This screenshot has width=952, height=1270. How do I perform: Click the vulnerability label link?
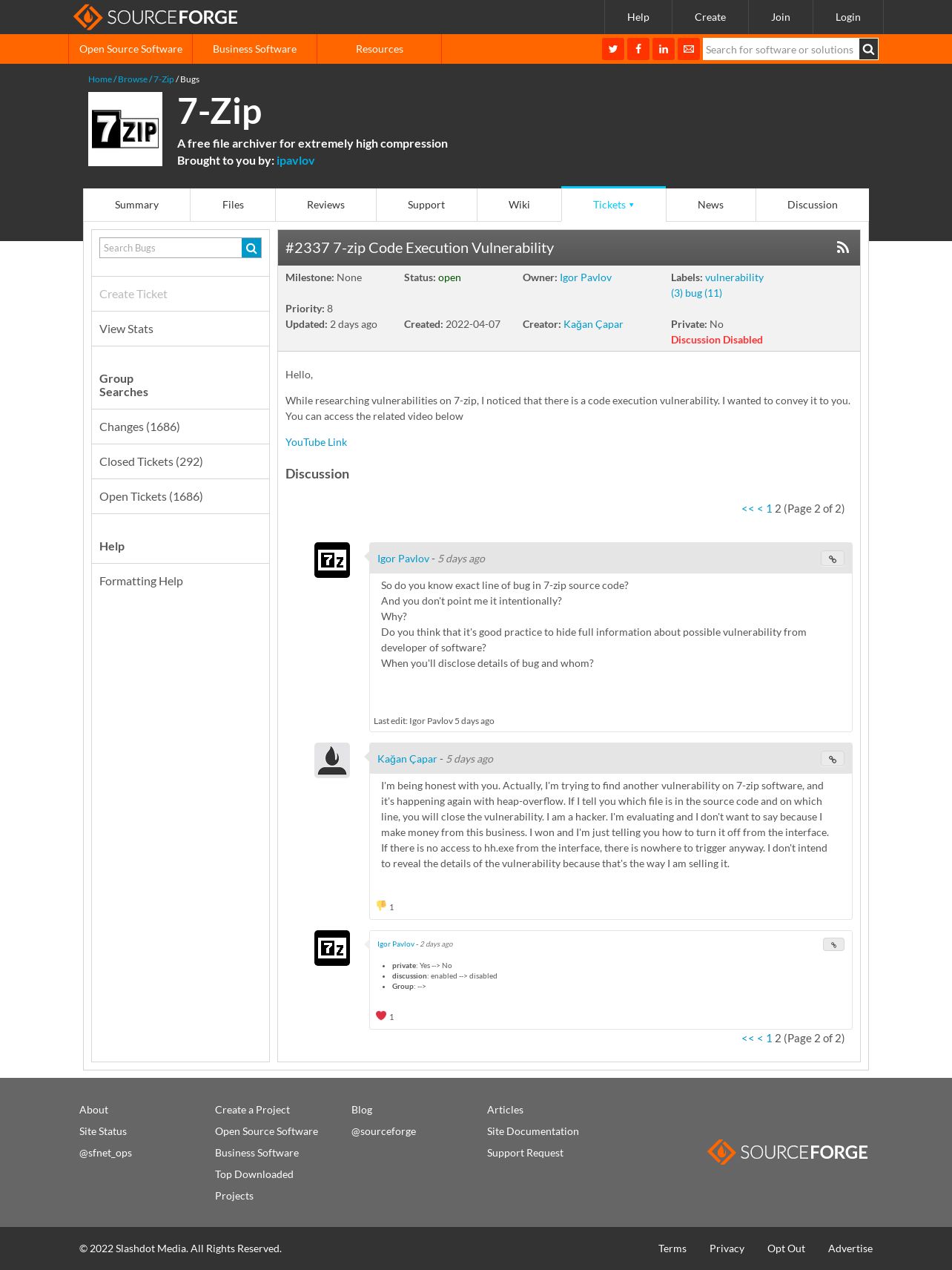734,277
